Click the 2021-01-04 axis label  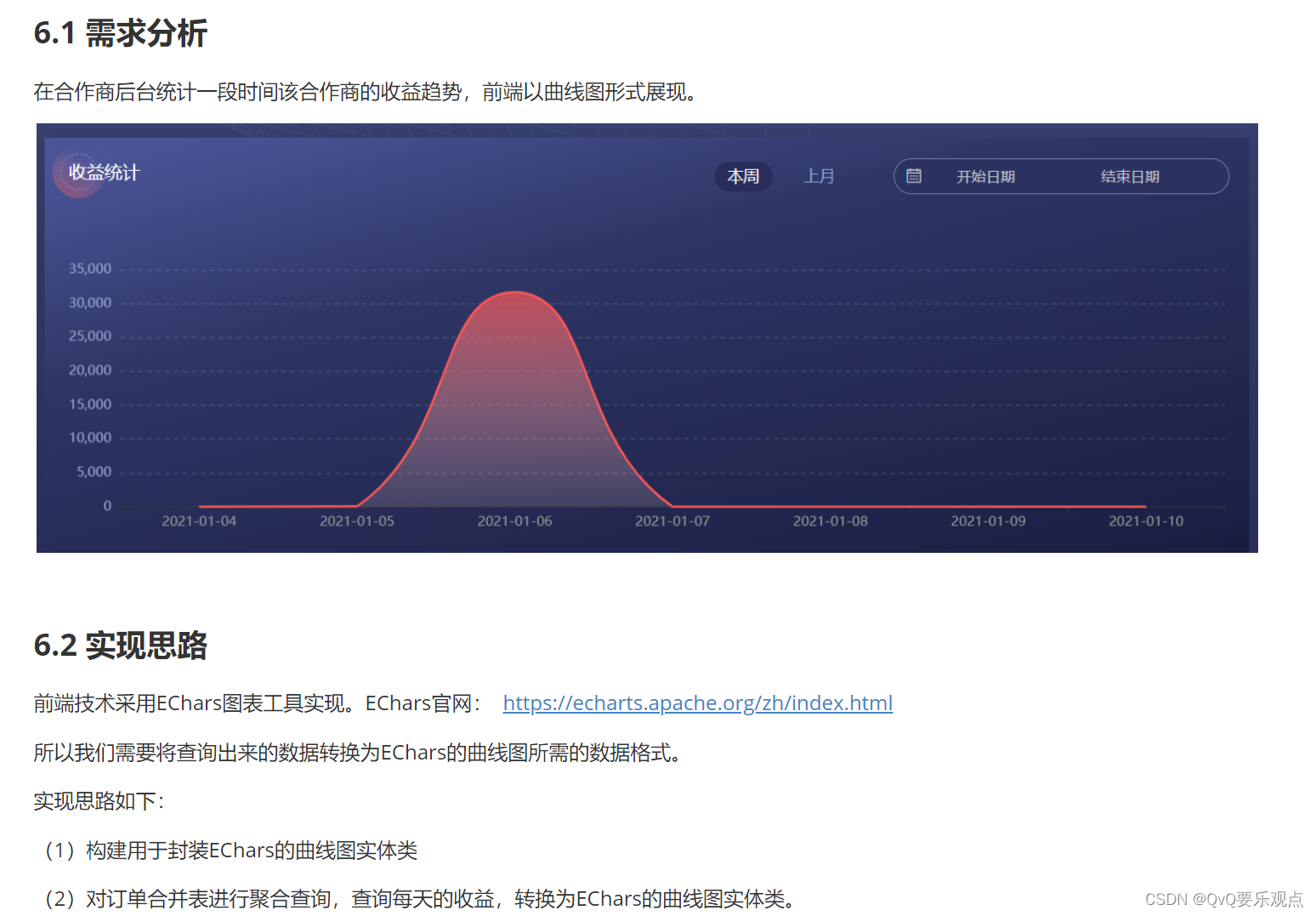pos(199,521)
